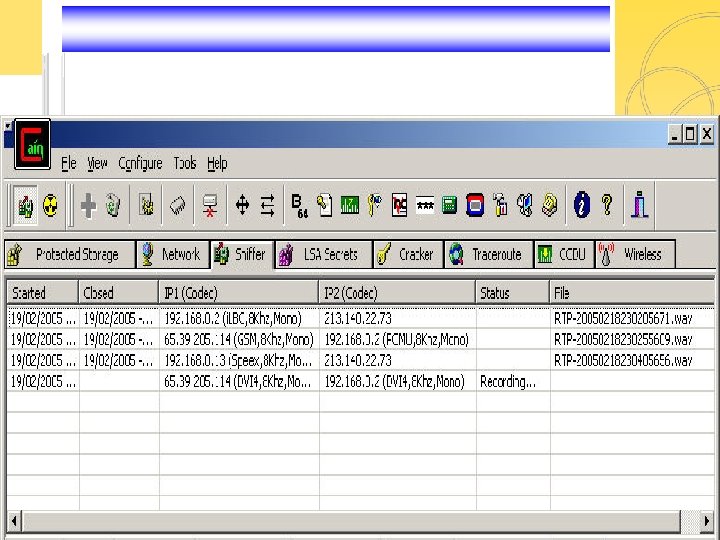Select row with 192.168.0.2 (iLBC,8Khz,Mono)
The width and height of the screenshot is (720, 540).
pos(360,318)
